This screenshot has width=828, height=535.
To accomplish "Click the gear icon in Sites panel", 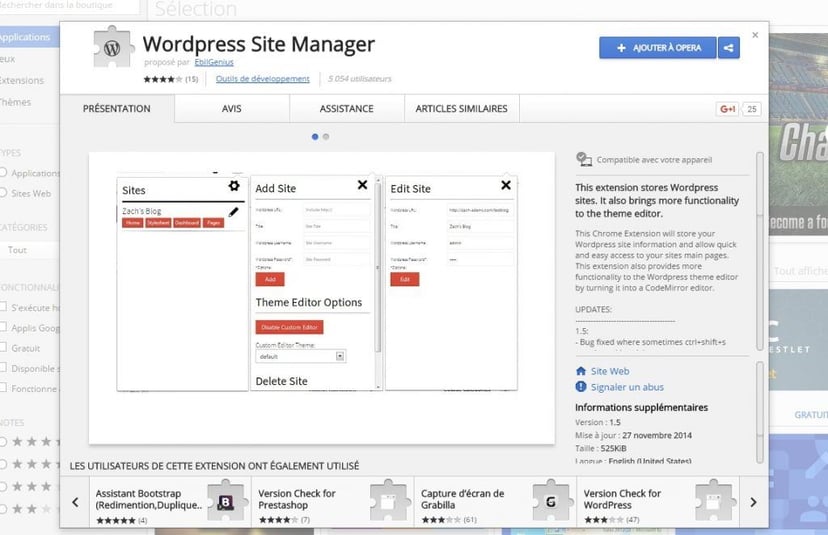I will coord(234,186).
